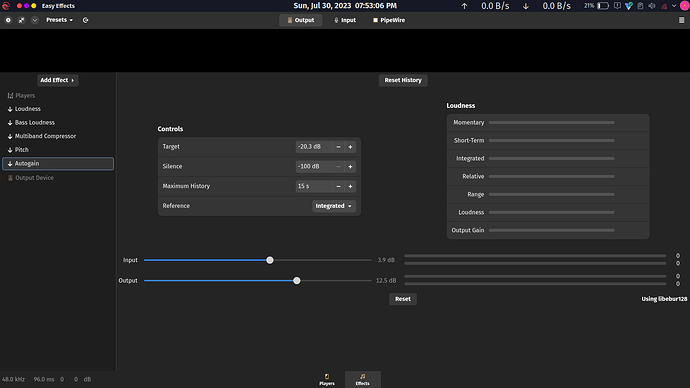Click the Output gain slider handle
Image resolution: width=690 pixels, height=388 pixels.
coord(297,281)
